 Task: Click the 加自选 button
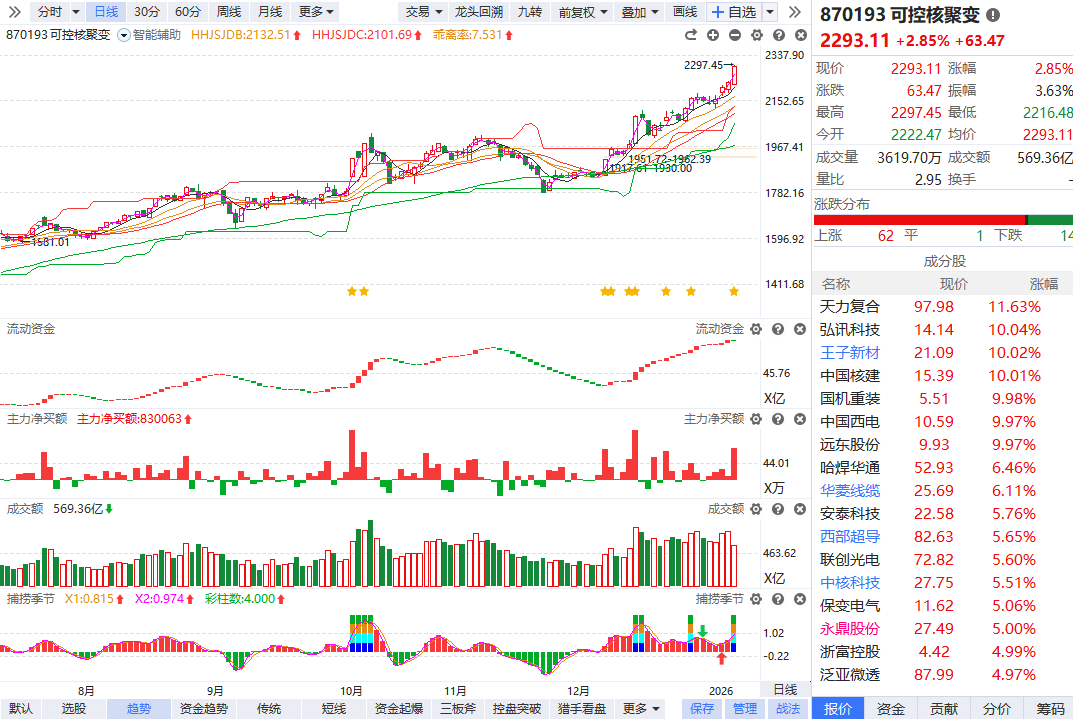point(734,12)
